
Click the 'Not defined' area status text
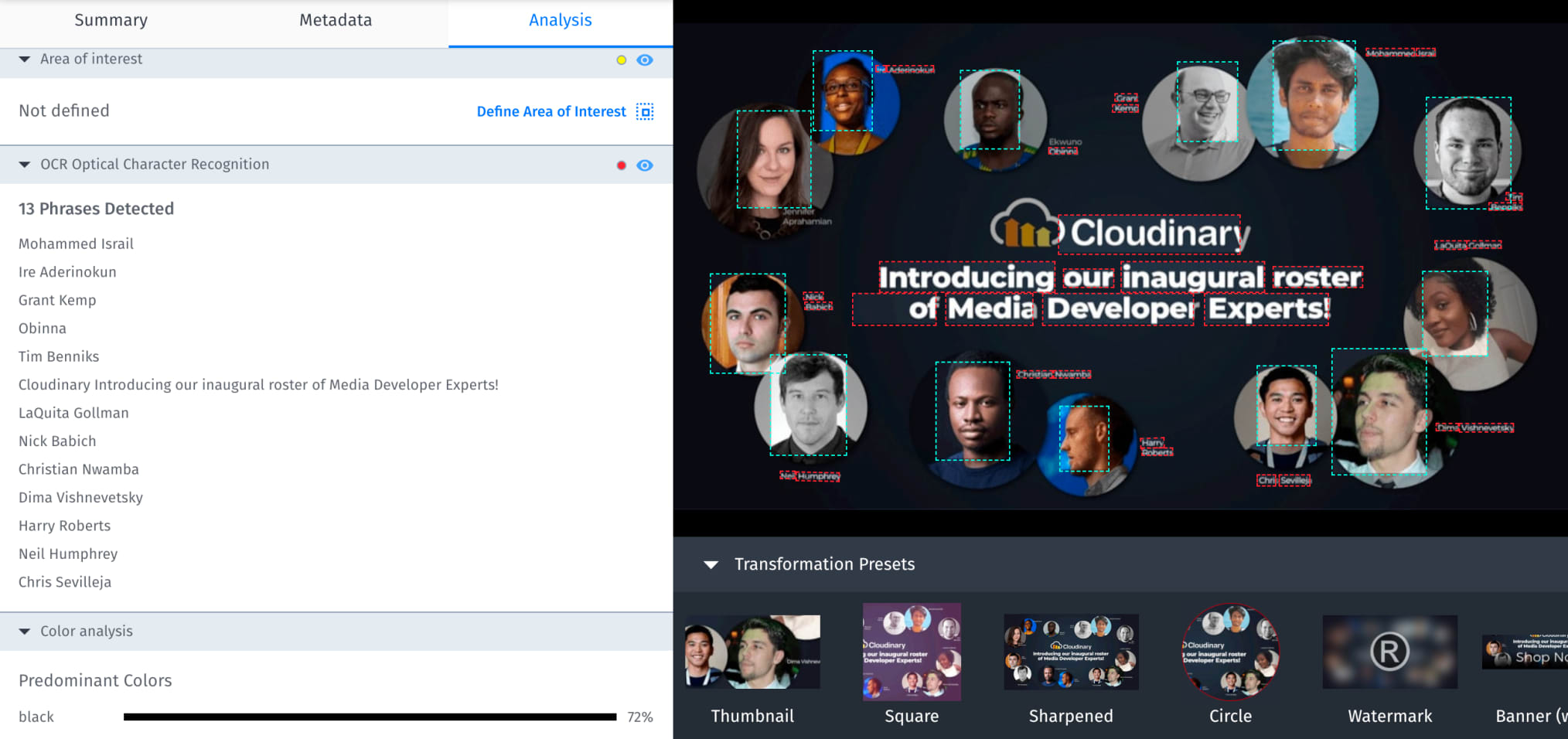64,111
